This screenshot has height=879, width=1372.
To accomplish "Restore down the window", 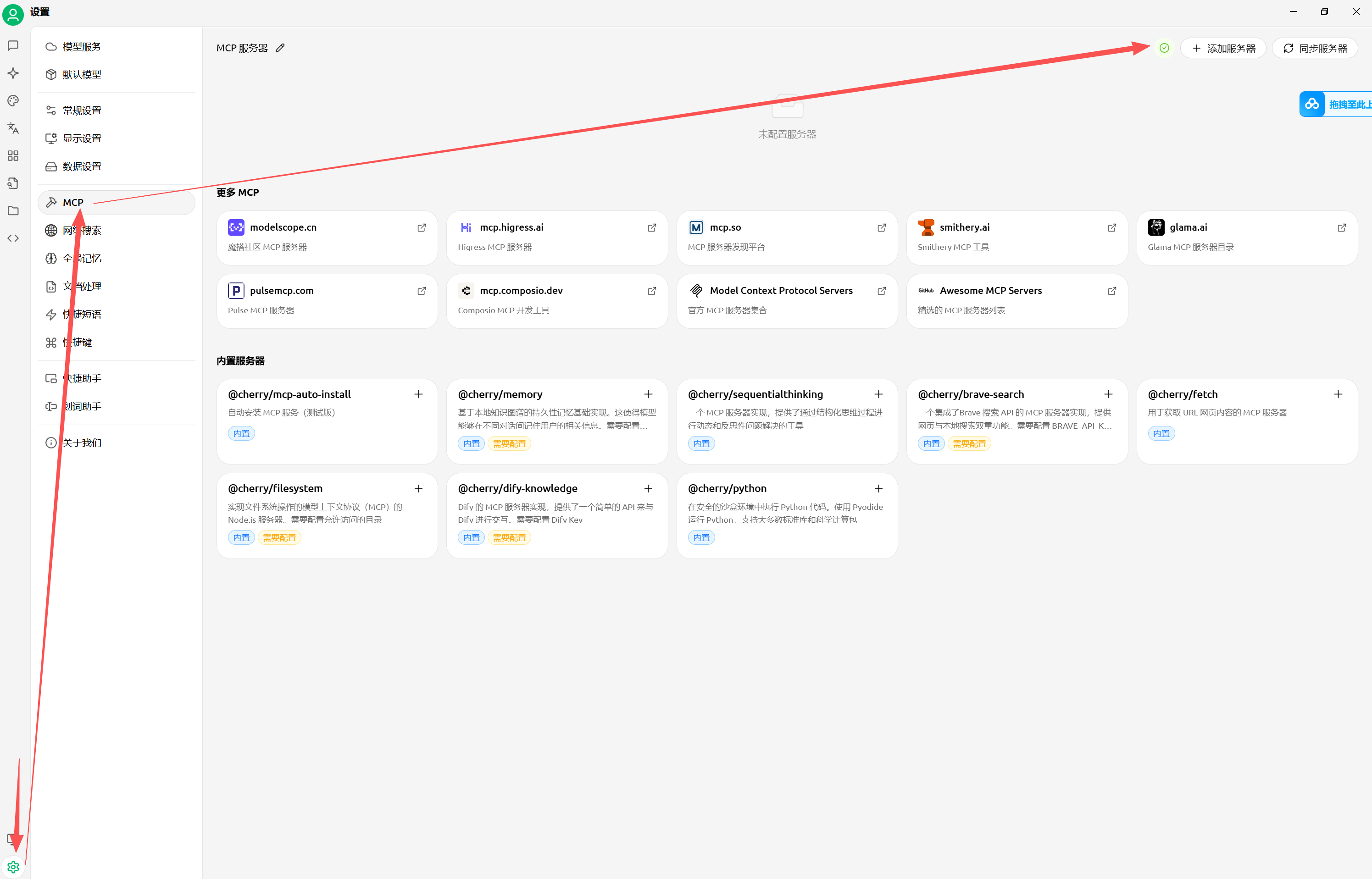I will (1324, 11).
